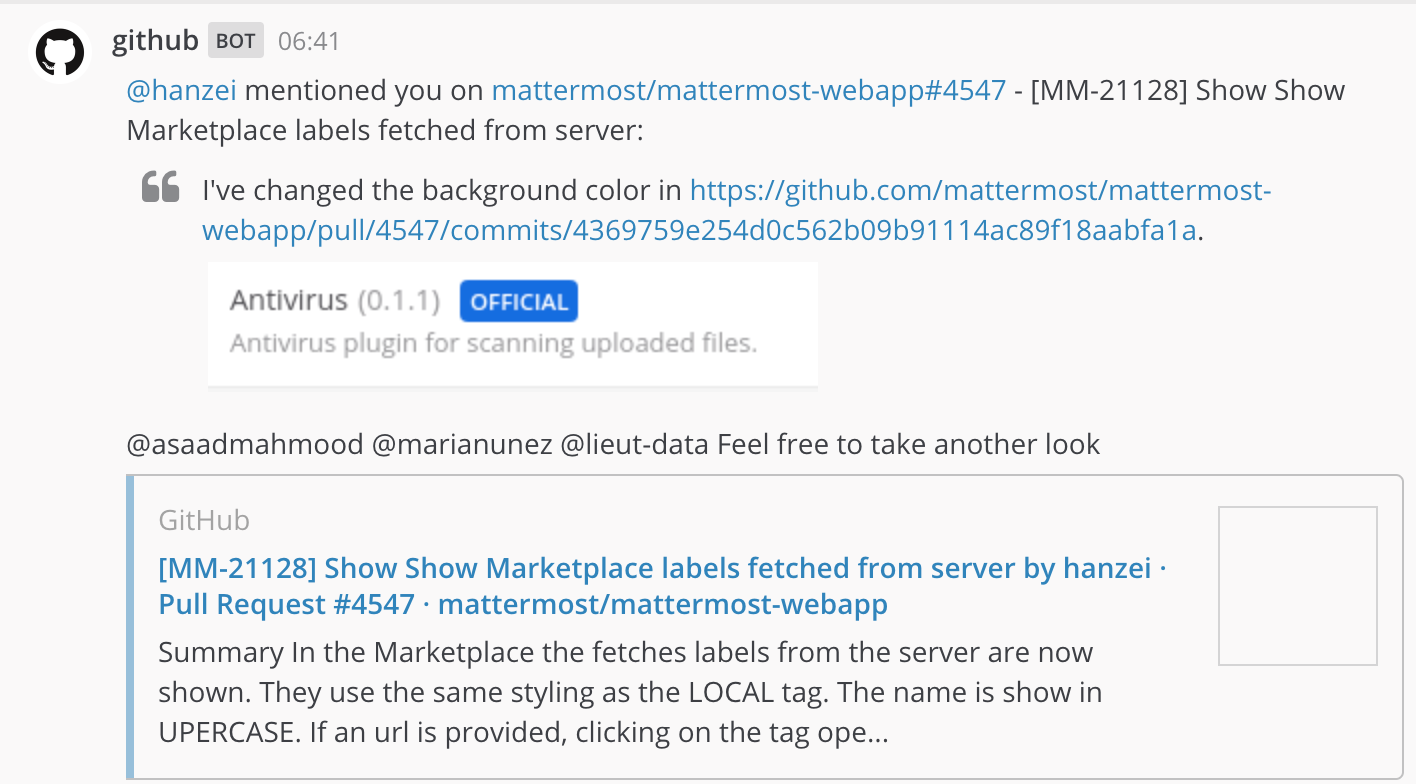Open the Antivirus plugin preview image
1416x784 pixels.
pyautogui.click(x=513, y=323)
